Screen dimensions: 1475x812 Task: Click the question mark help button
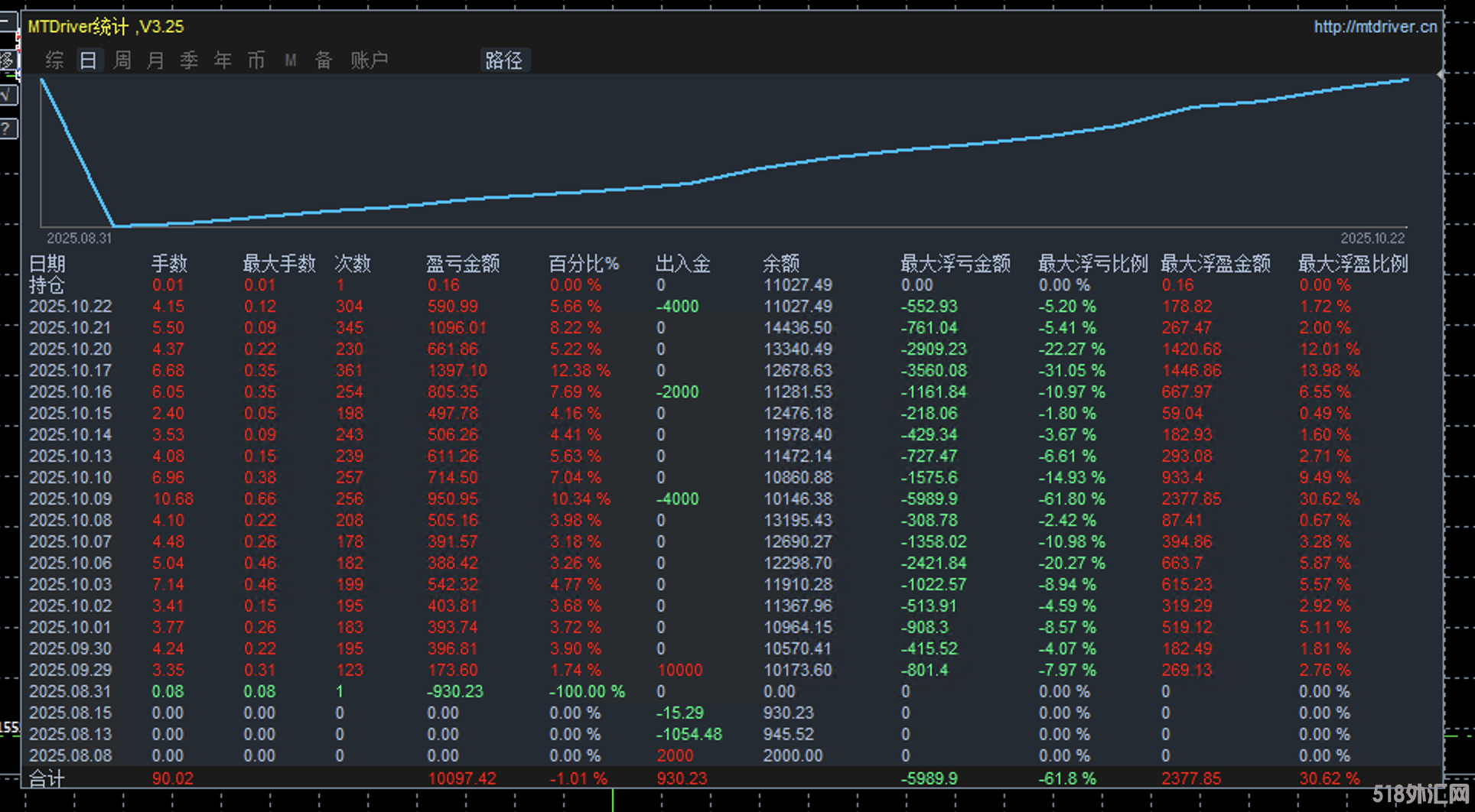point(8,128)
